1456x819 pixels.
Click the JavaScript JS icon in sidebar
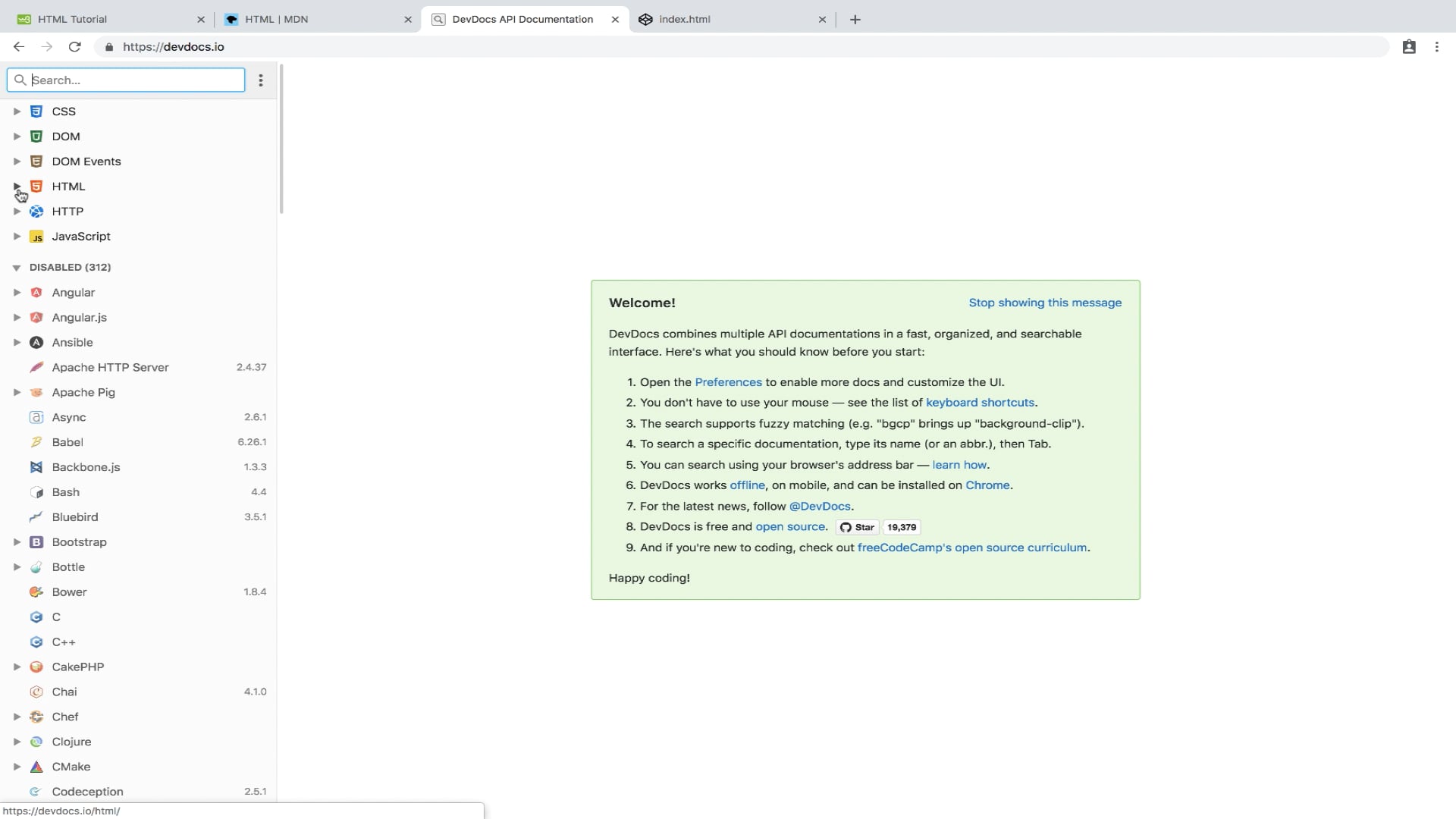(36, 237)
